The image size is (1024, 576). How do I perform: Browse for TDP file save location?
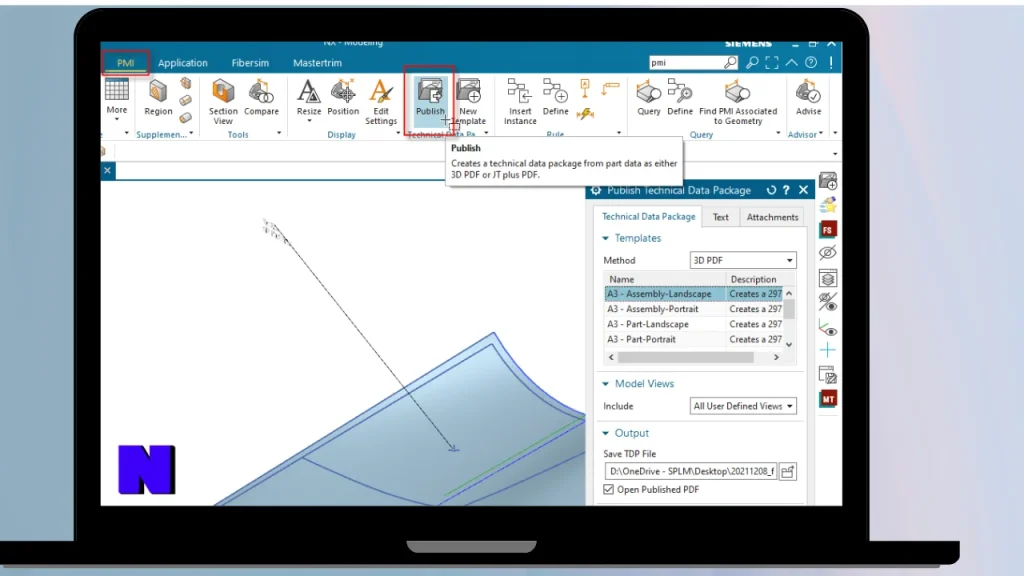point(788,471)
